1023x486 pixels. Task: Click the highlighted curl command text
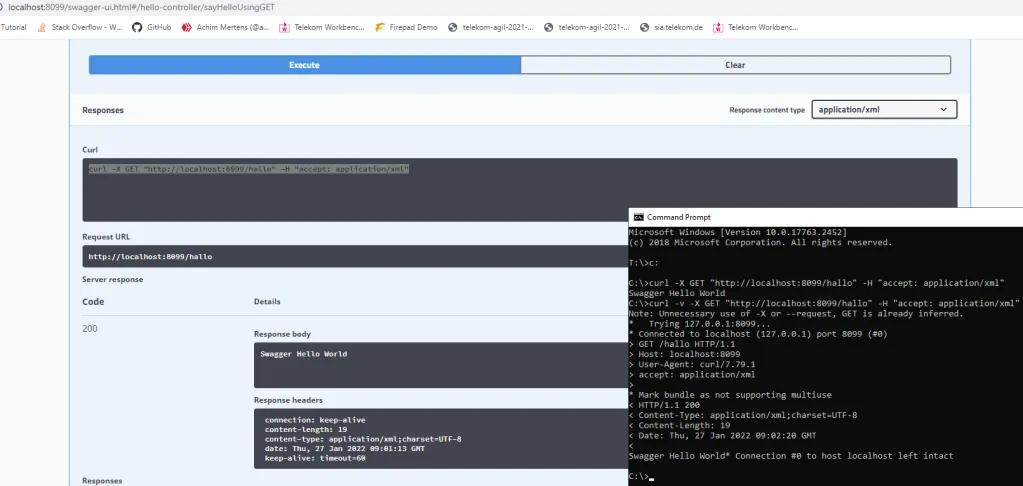[249, 169]
